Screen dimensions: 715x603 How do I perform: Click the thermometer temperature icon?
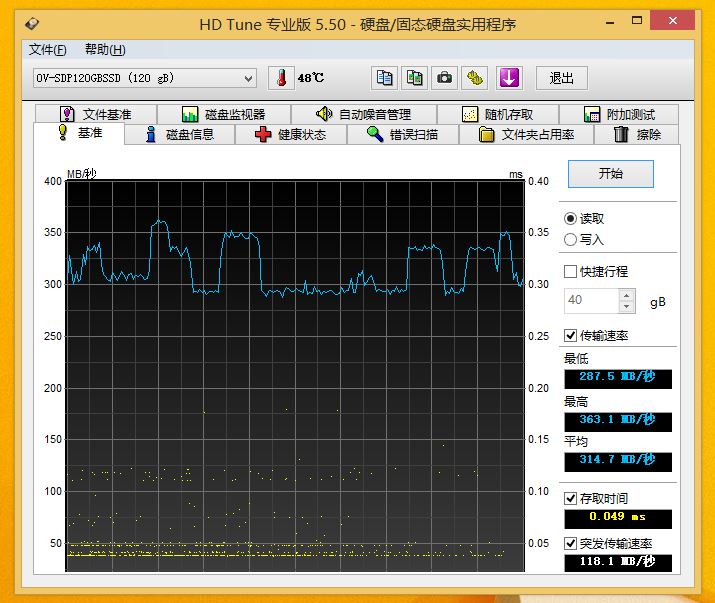[x=281, y=78]
